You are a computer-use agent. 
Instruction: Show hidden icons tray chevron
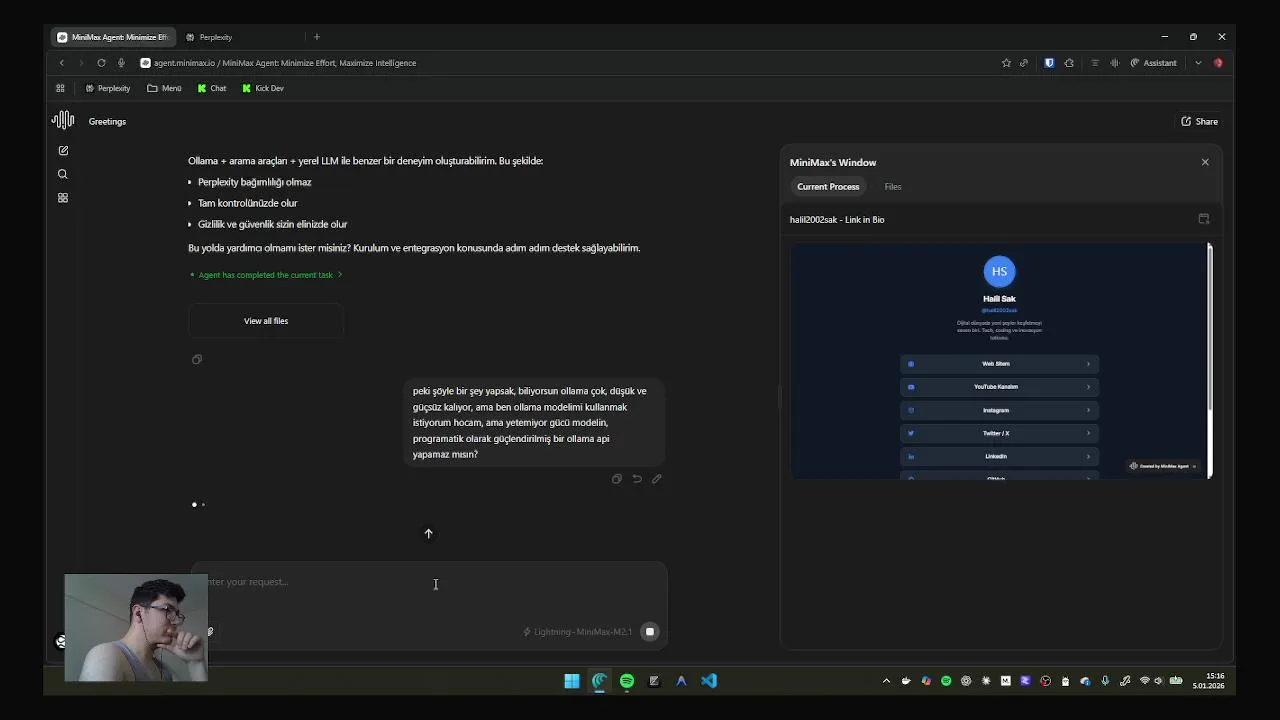(x=886, y=681)
